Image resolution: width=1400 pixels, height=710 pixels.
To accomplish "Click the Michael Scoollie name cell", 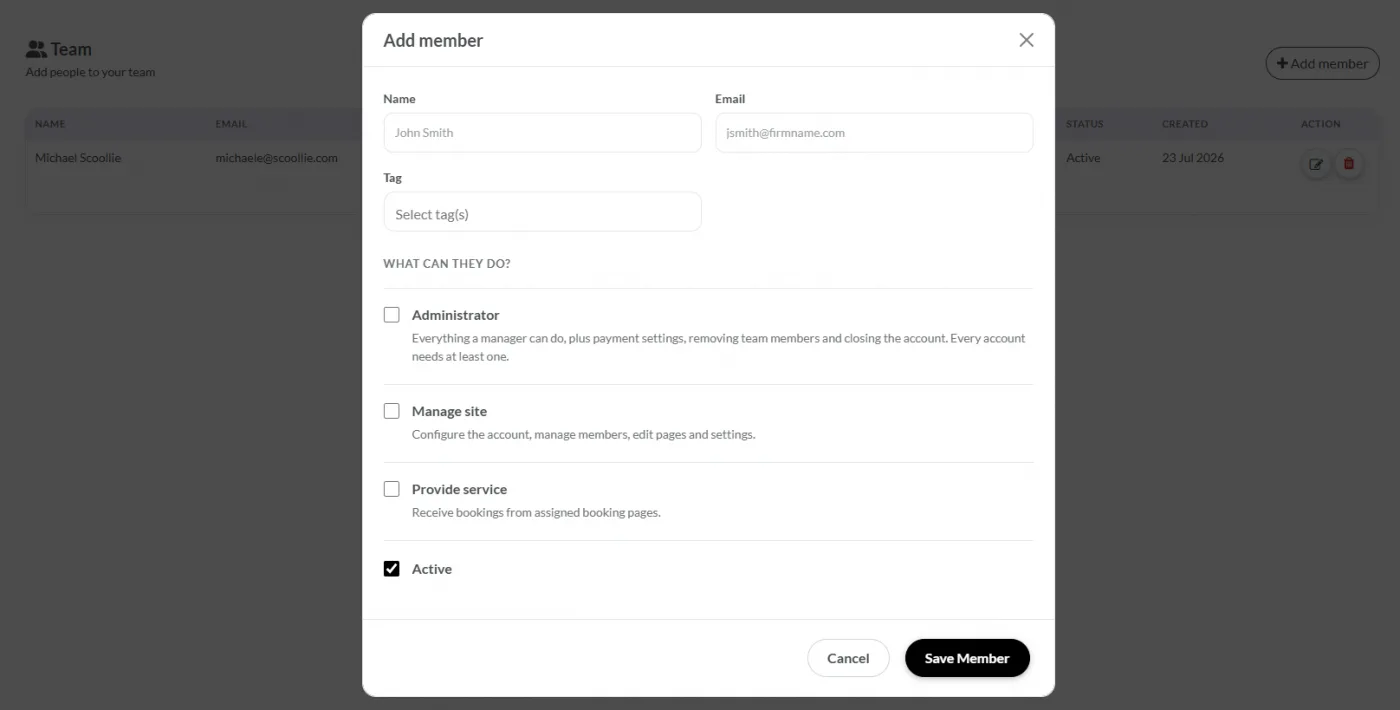I will point(78,158).
